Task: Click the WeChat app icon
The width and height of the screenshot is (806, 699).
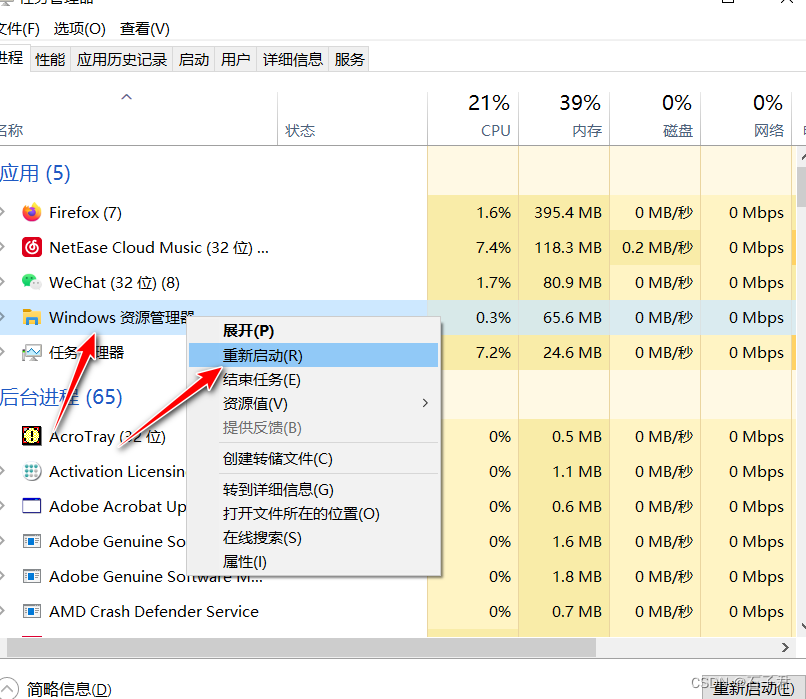Action: point(31,282)
